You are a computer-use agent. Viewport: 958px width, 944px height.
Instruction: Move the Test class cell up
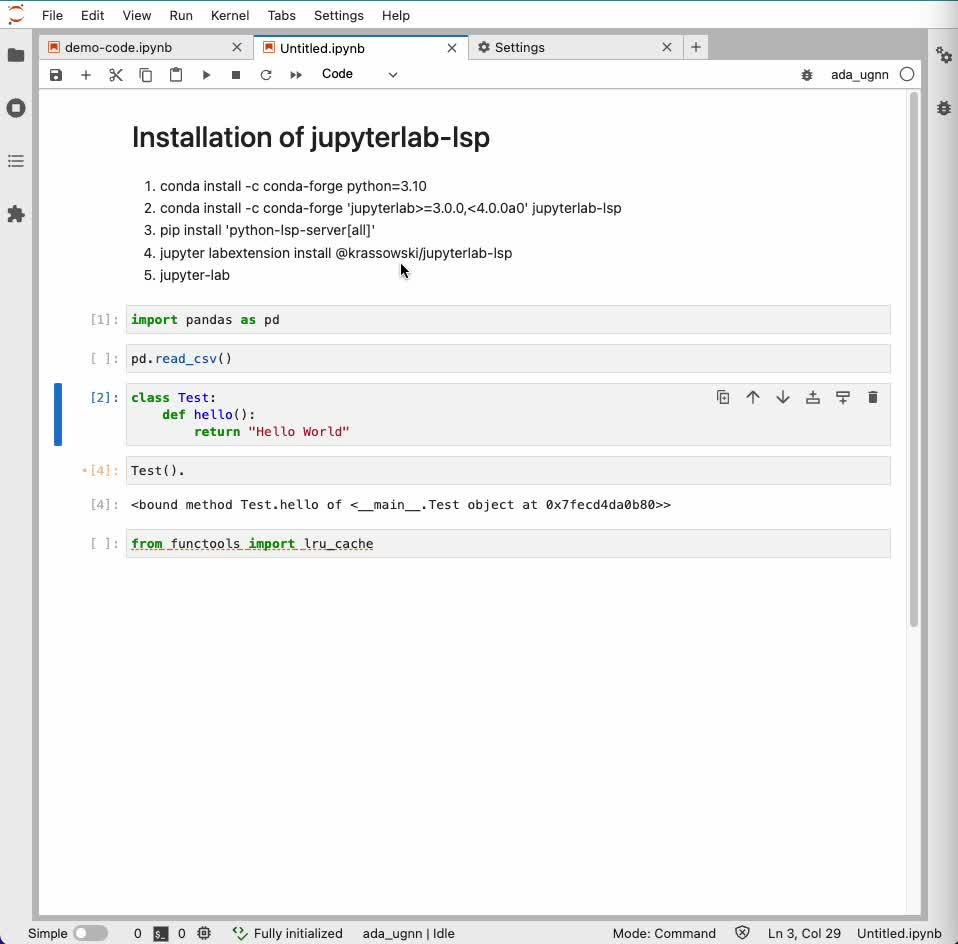coord(753,397)
